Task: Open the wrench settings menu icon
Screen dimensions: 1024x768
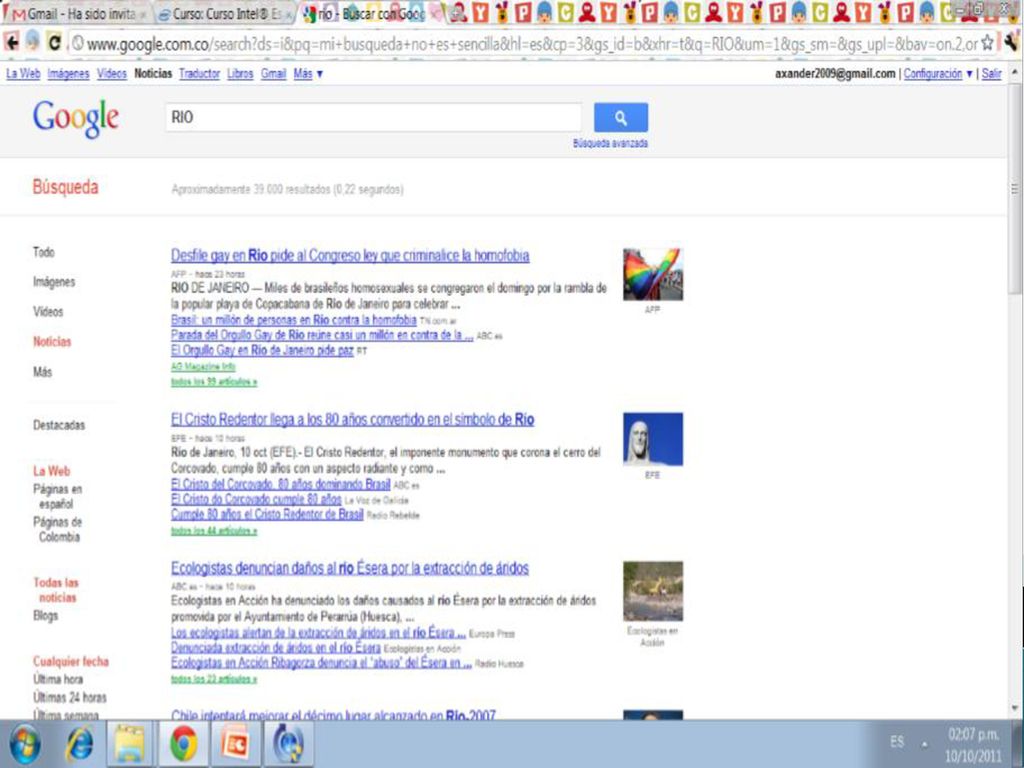Action: (x=1012, y=43)
